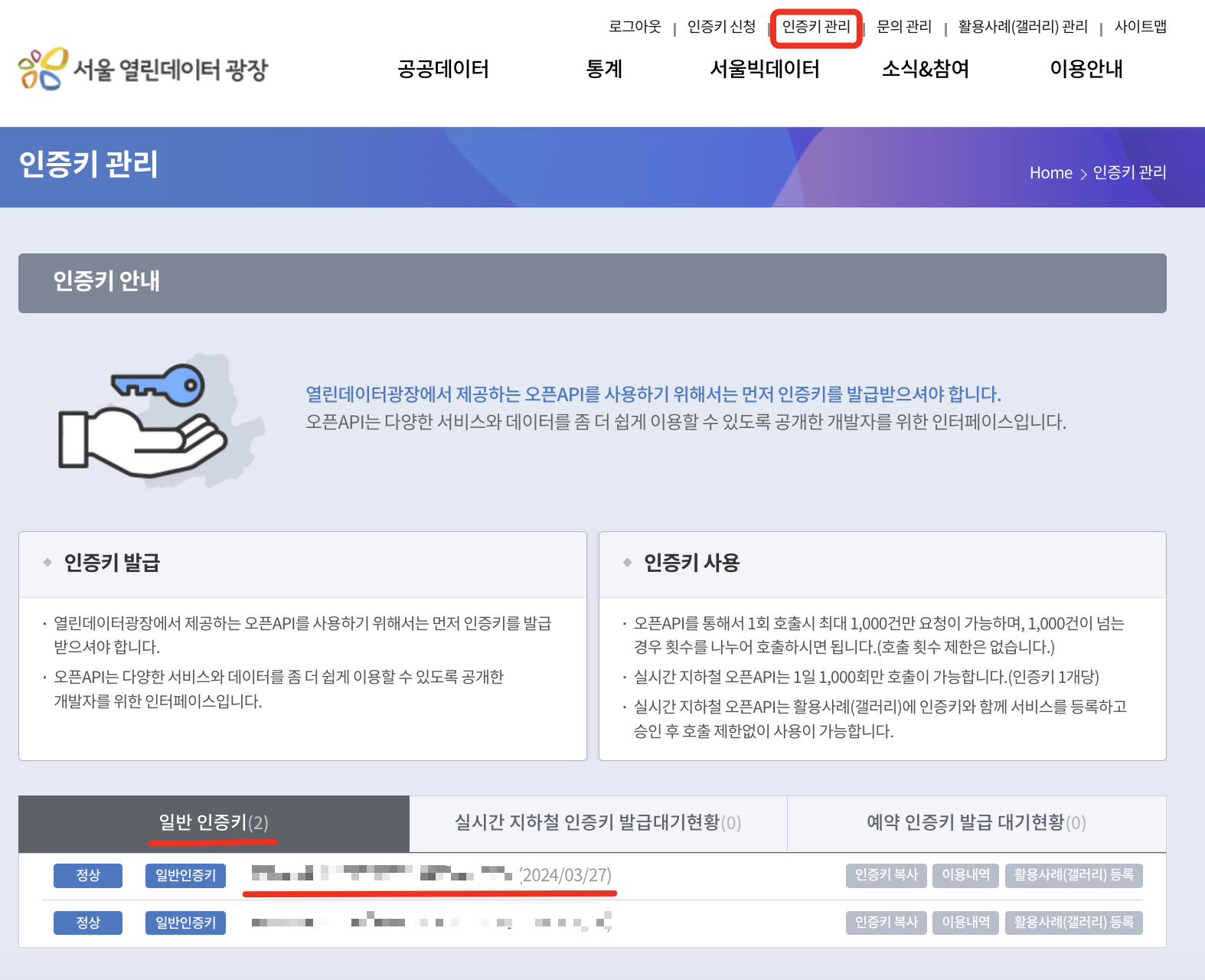Click the date text 2024/03/27
The height and width of the screenshot is (980, 1205).
point(566,875)
